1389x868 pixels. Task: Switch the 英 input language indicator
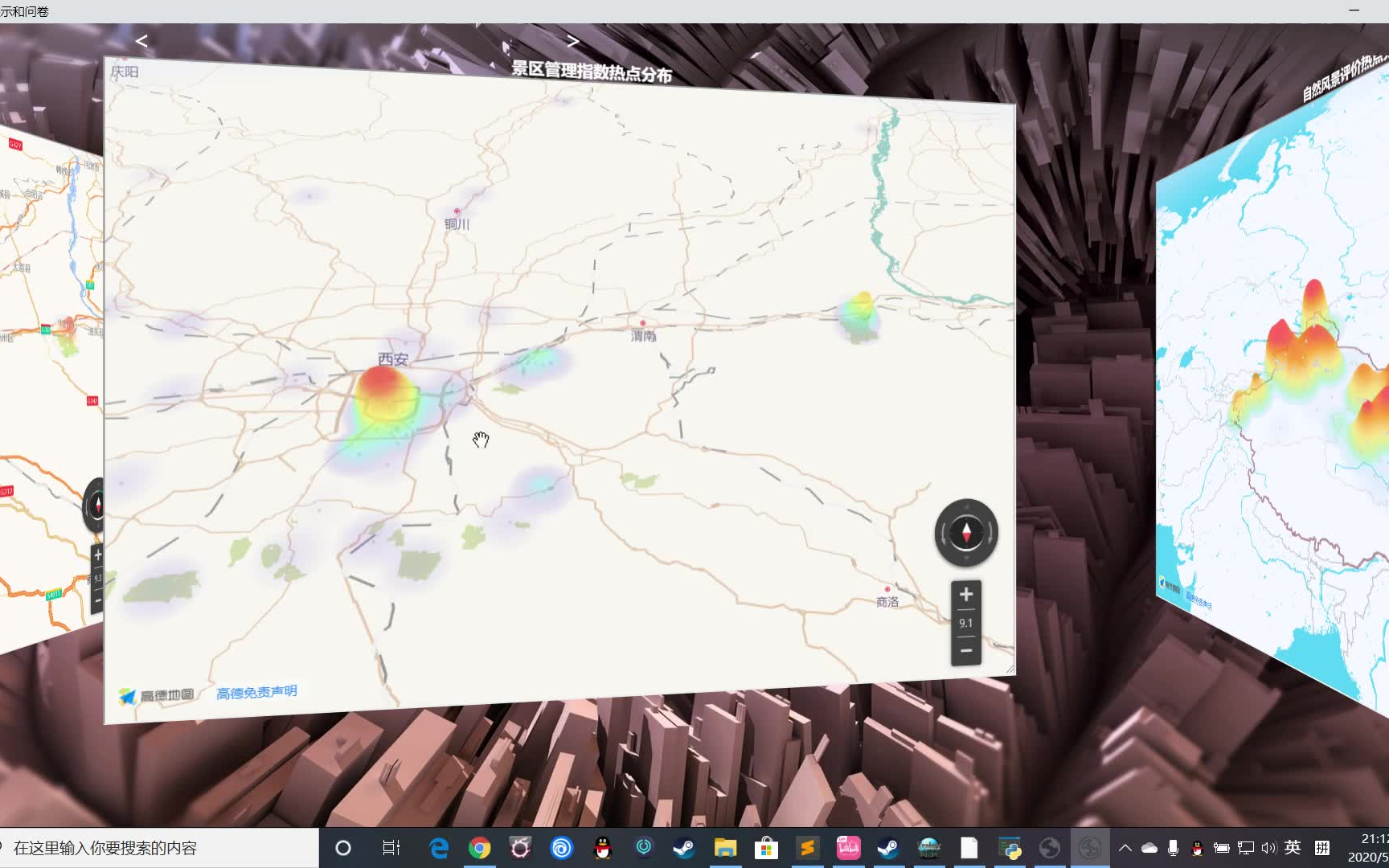[1293, 847]
